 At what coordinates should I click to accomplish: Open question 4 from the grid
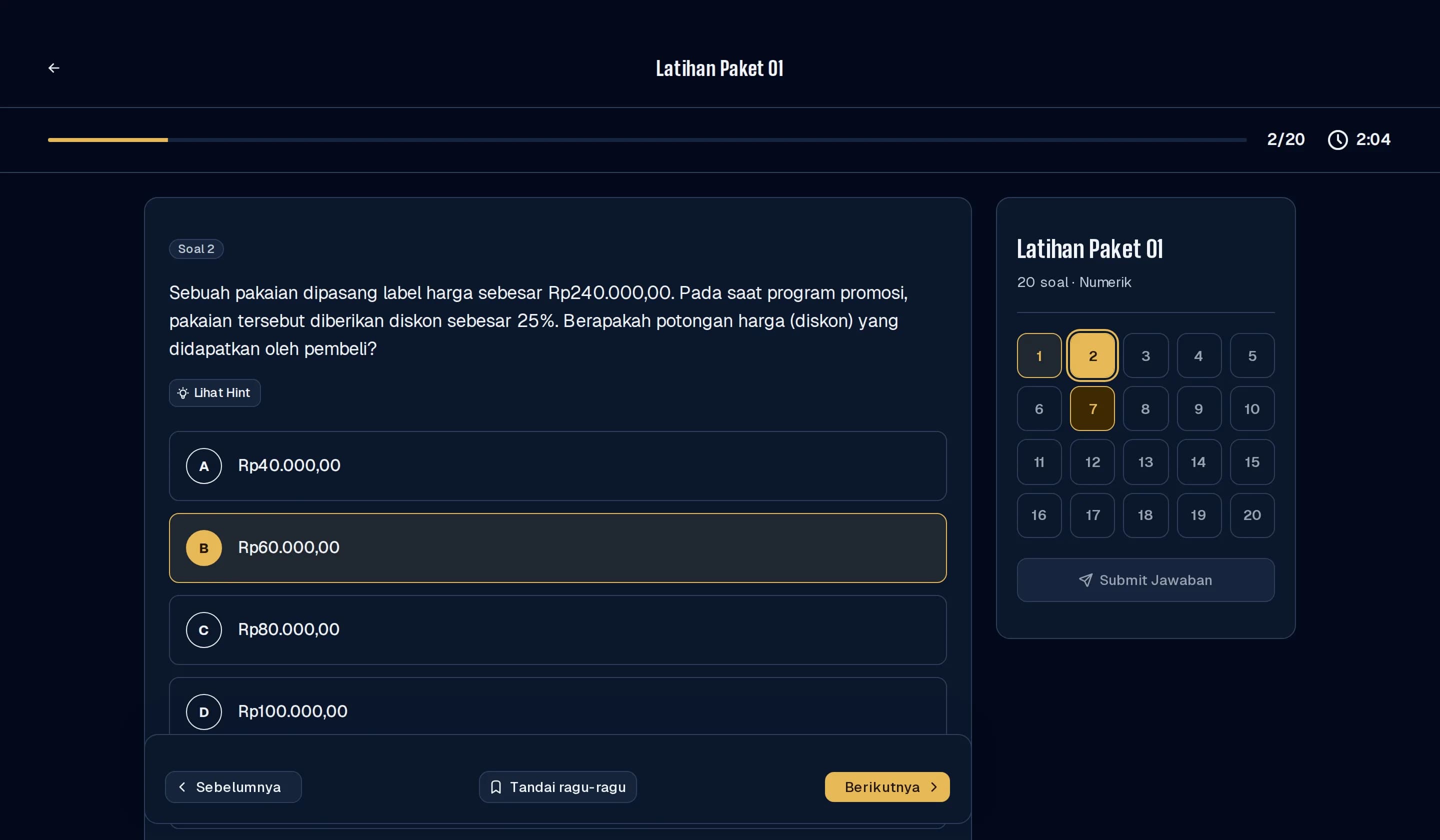[x=1199, y=355]
